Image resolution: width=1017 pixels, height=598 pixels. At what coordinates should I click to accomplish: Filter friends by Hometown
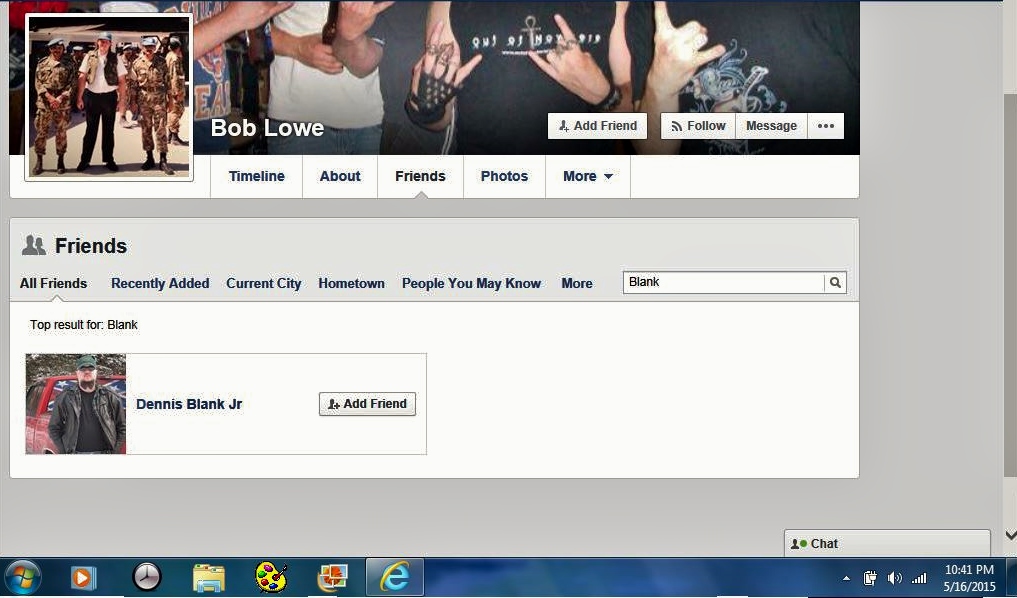coord(351,283)
